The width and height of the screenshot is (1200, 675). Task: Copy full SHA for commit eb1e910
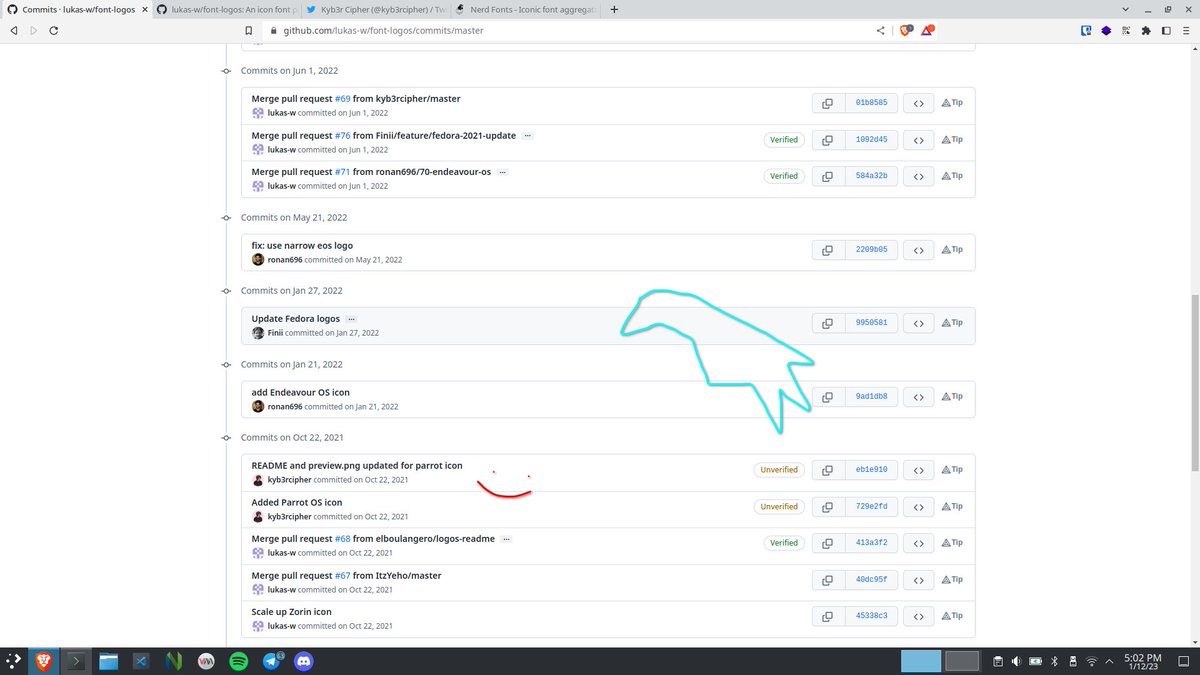click(828, 470)
